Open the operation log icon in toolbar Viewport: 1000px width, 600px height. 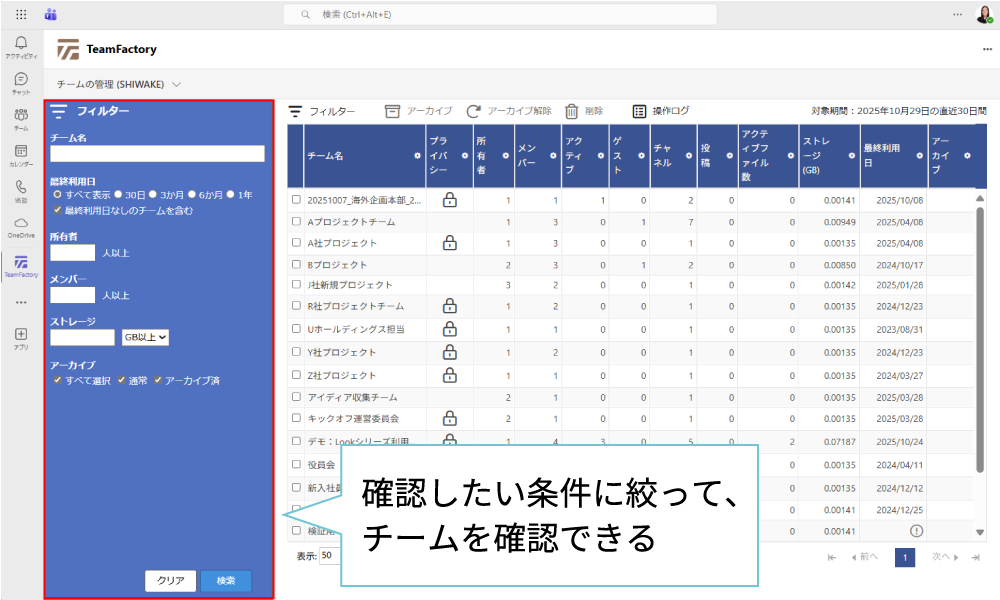click(x=639, y=111)
